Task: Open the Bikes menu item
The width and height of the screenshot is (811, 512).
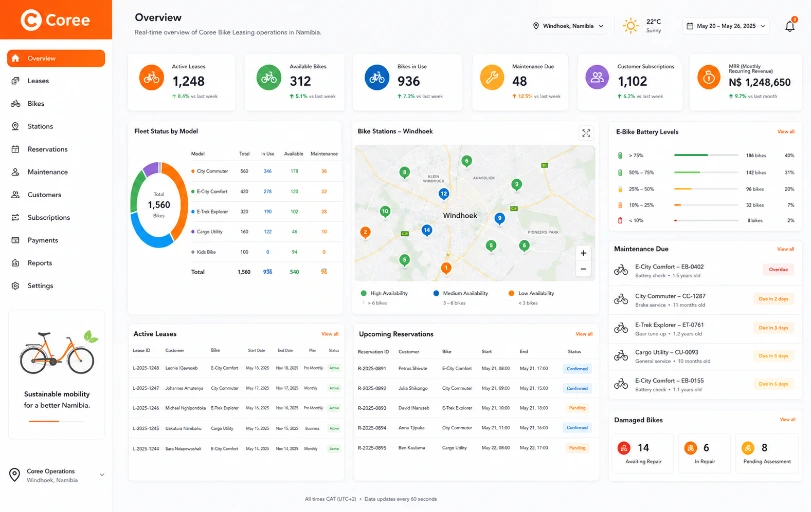Action: [56, 103]
